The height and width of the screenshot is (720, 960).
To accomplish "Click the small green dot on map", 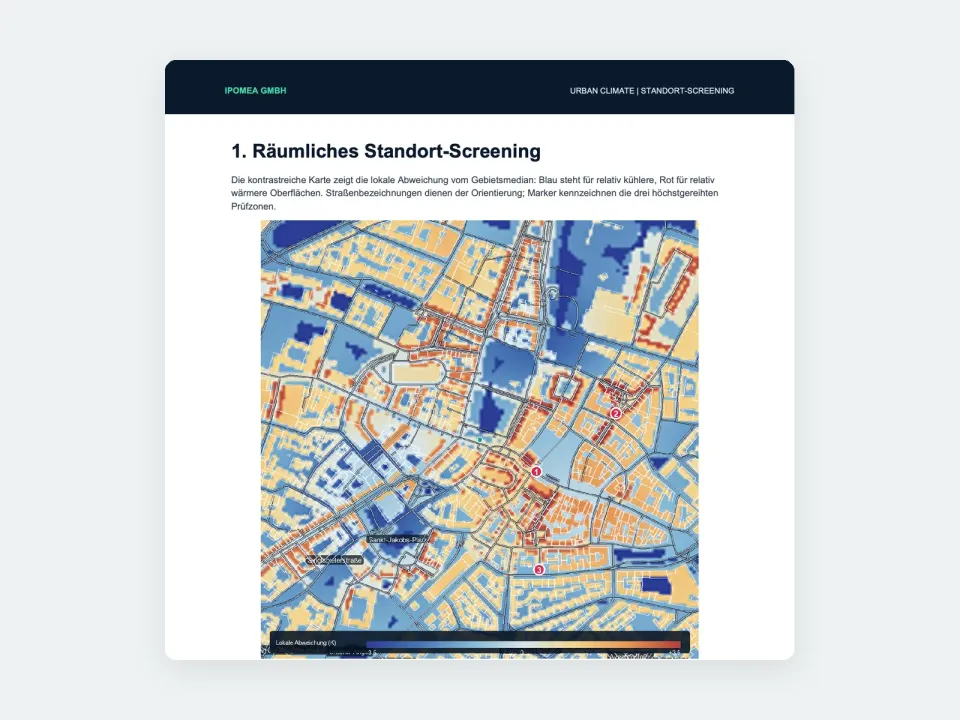I will pyautogui.click(x=480, y=440).
